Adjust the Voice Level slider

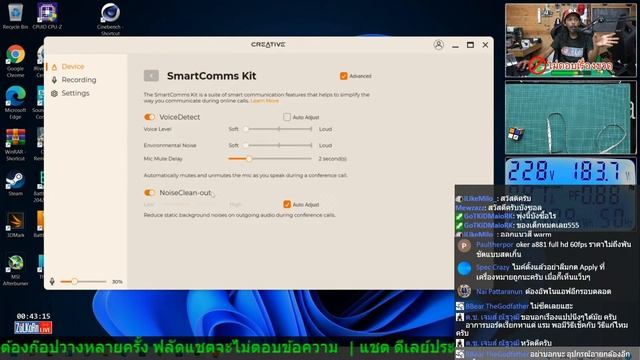(x=279, y=129)
